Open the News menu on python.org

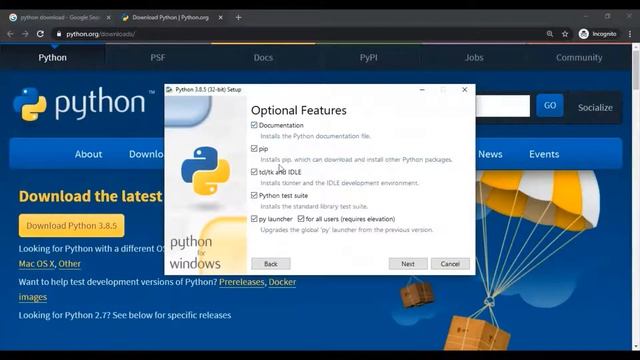click(490, 154)
